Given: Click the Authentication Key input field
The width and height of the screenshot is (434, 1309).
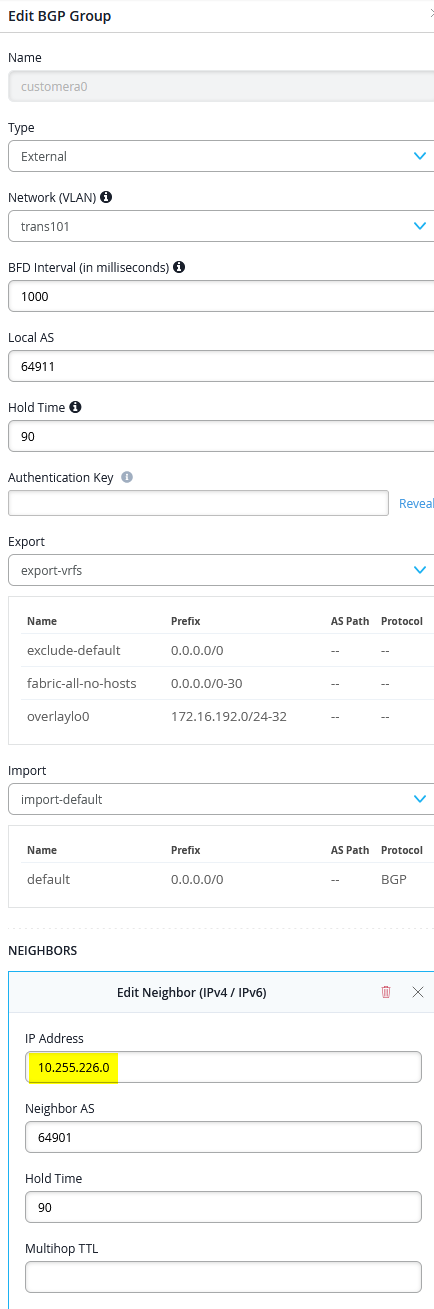Looking at the screenshot, I should 198,503.
